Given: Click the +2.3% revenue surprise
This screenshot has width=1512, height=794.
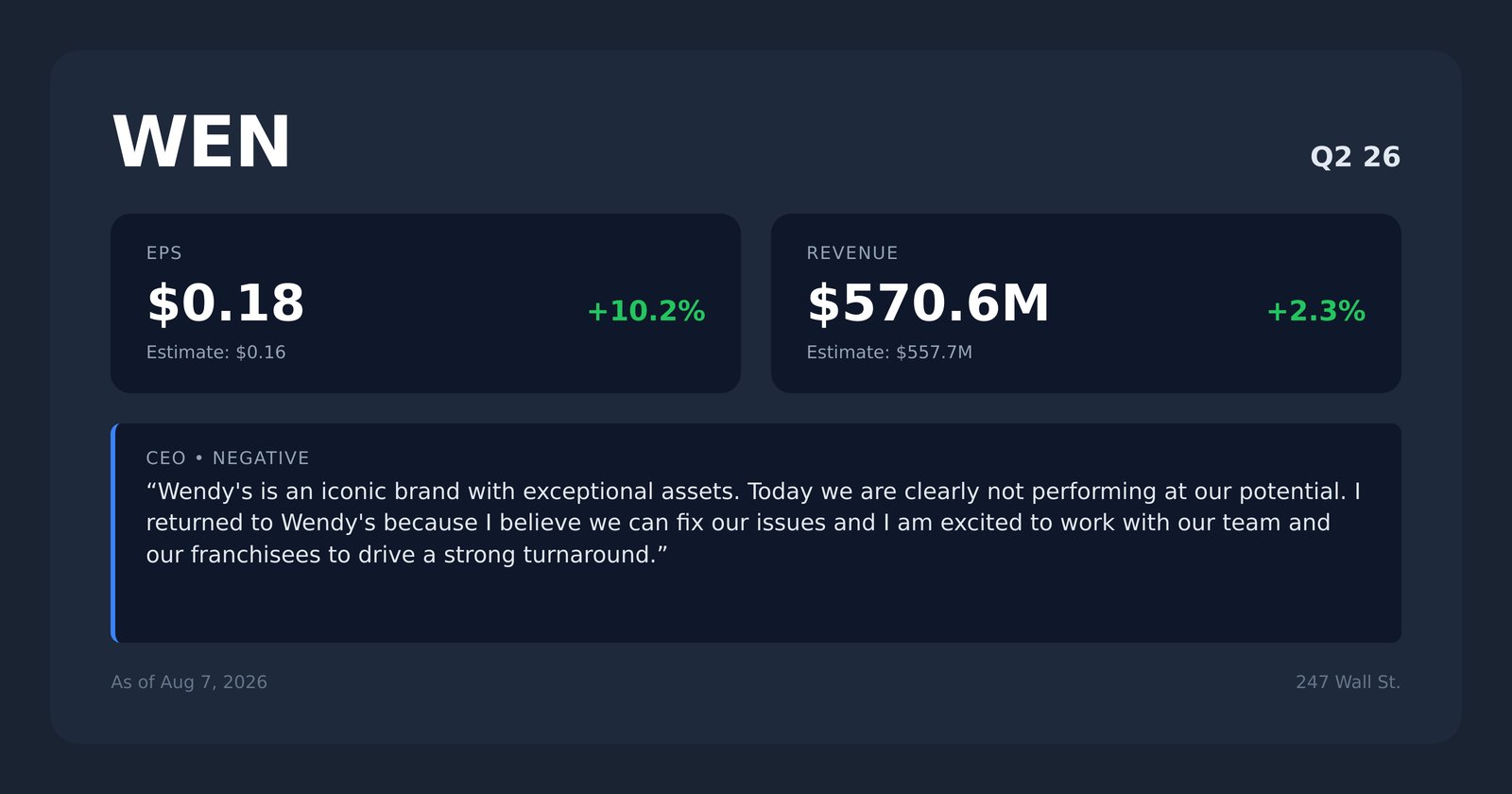Looking at the screenshot, I should point(1315,311).
